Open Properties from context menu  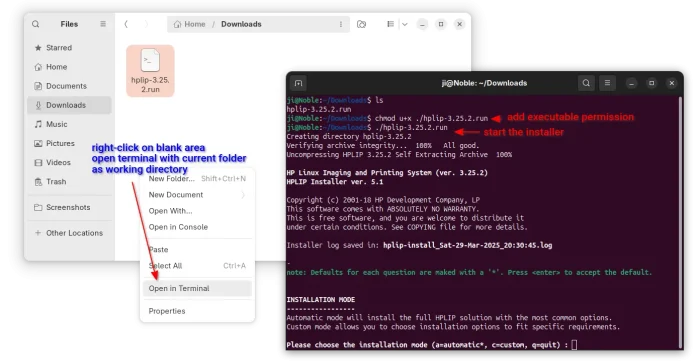tap(197, 311)
